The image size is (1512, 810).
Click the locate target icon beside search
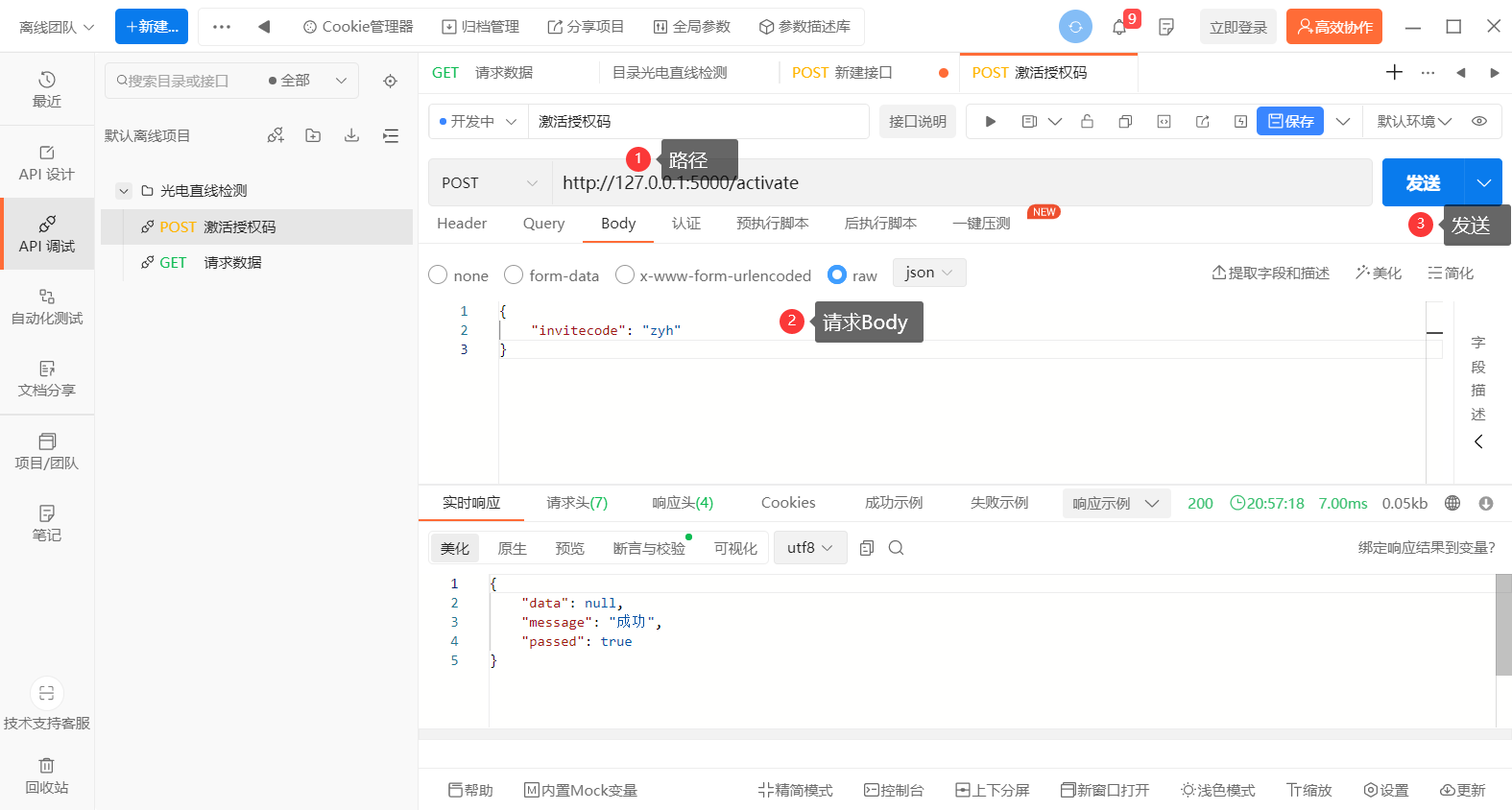[390, 81]
